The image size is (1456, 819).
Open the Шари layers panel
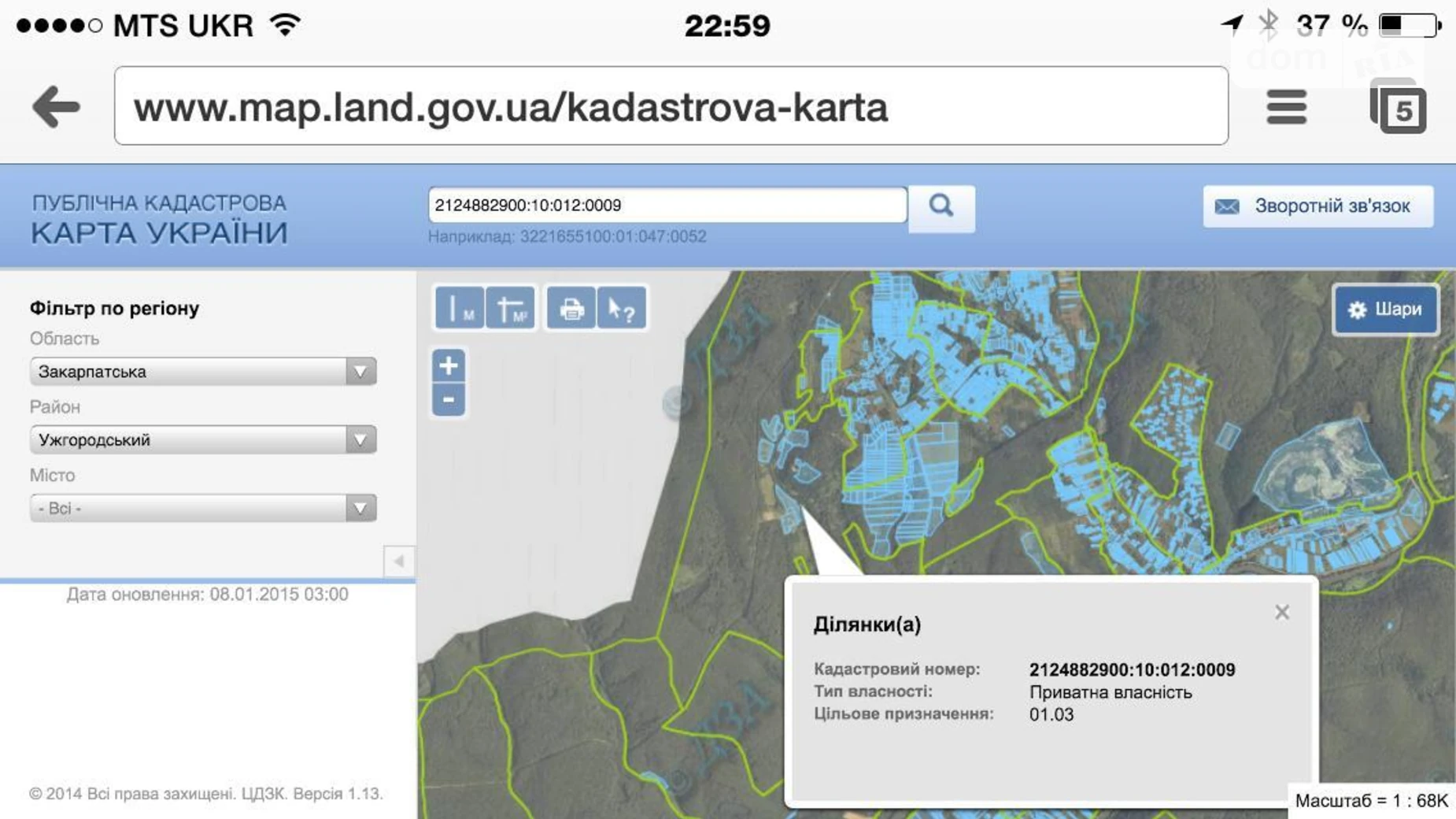1385,309
